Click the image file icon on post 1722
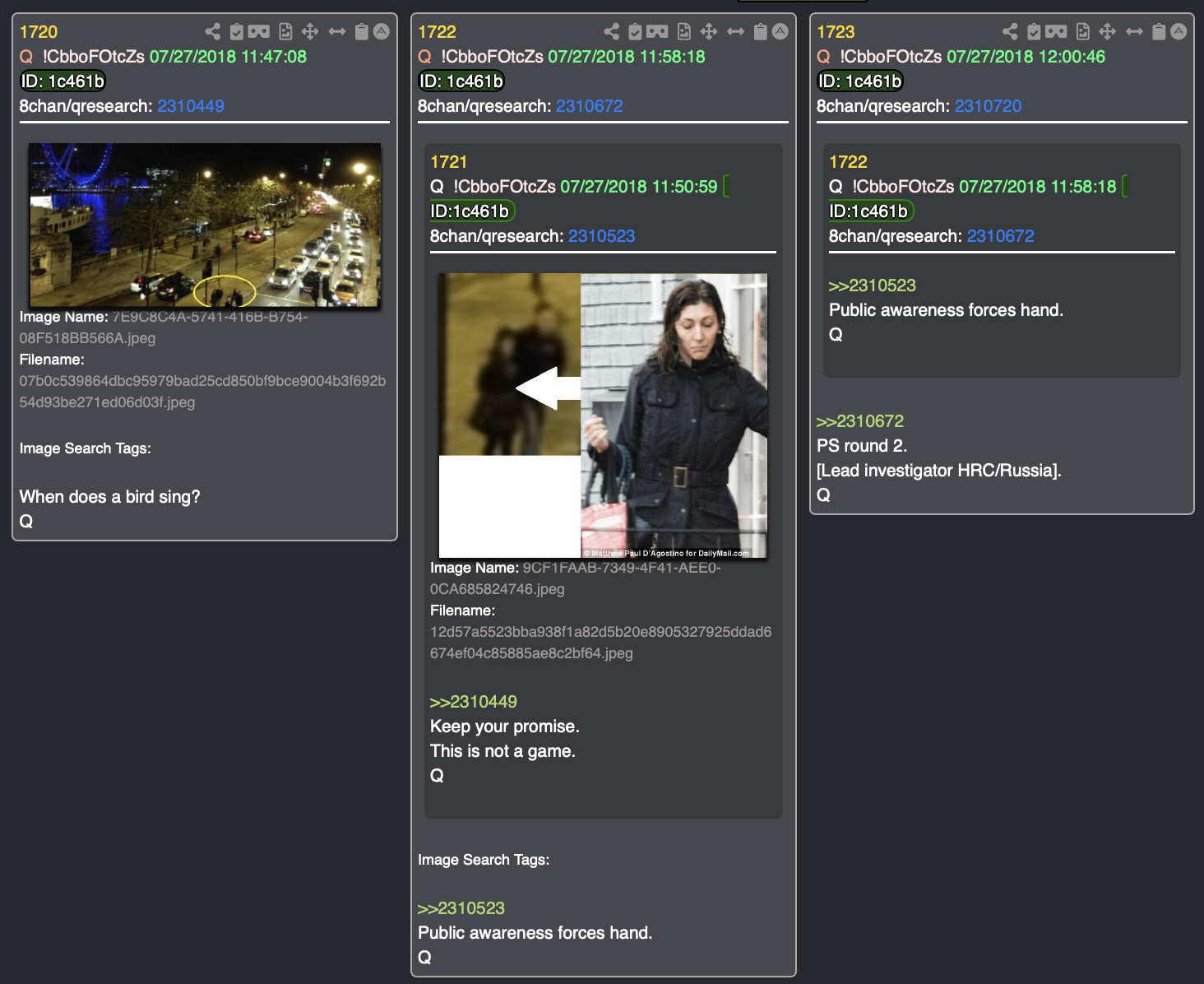 (x=684, y=32)
